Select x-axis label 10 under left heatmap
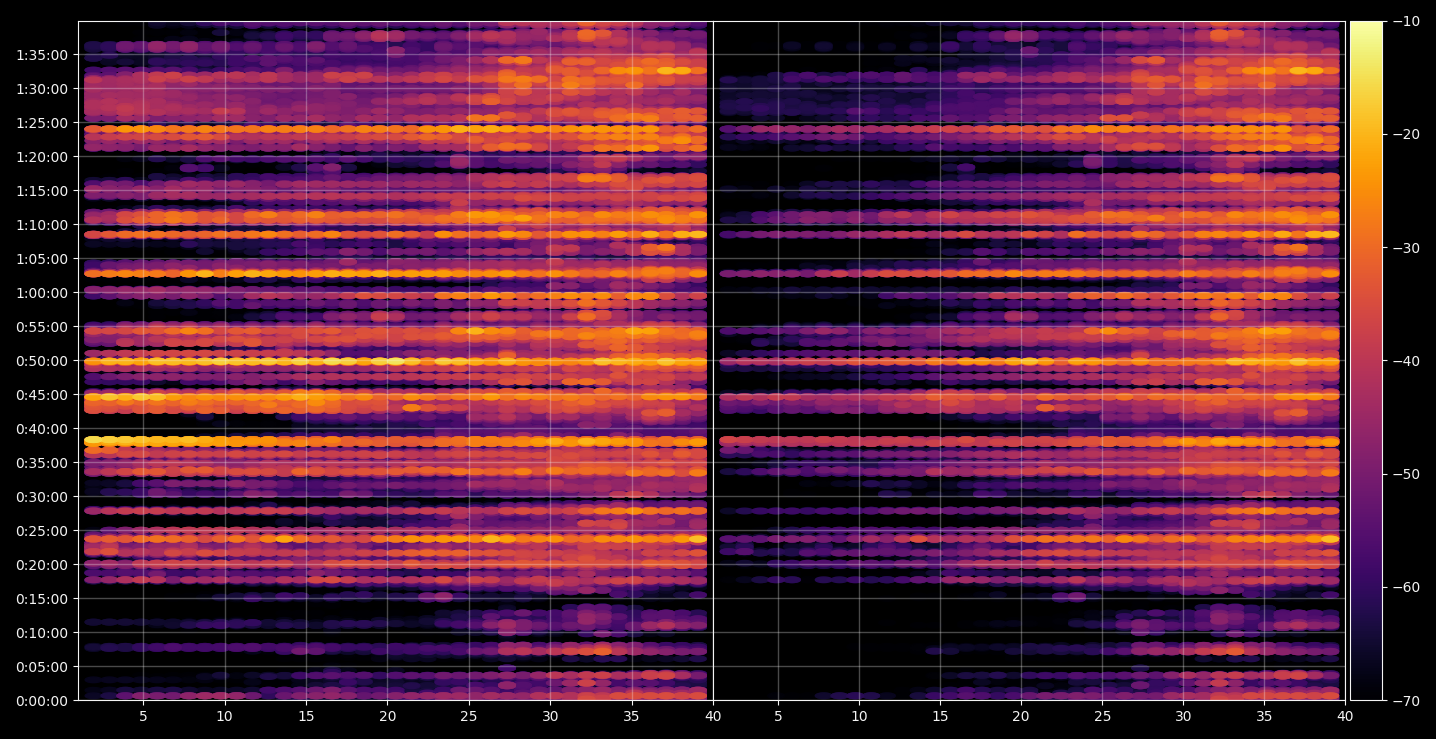This screenshot has width=1436, height=739. [225, 716]
